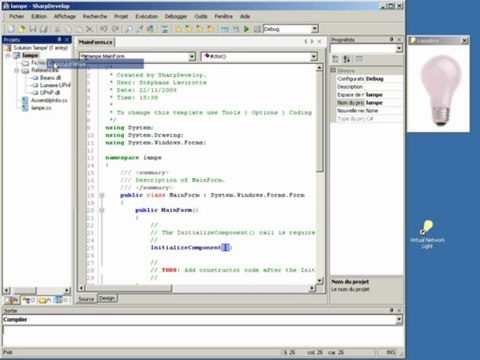Open the Projet menu
The image size is (480, 360).
121,16
